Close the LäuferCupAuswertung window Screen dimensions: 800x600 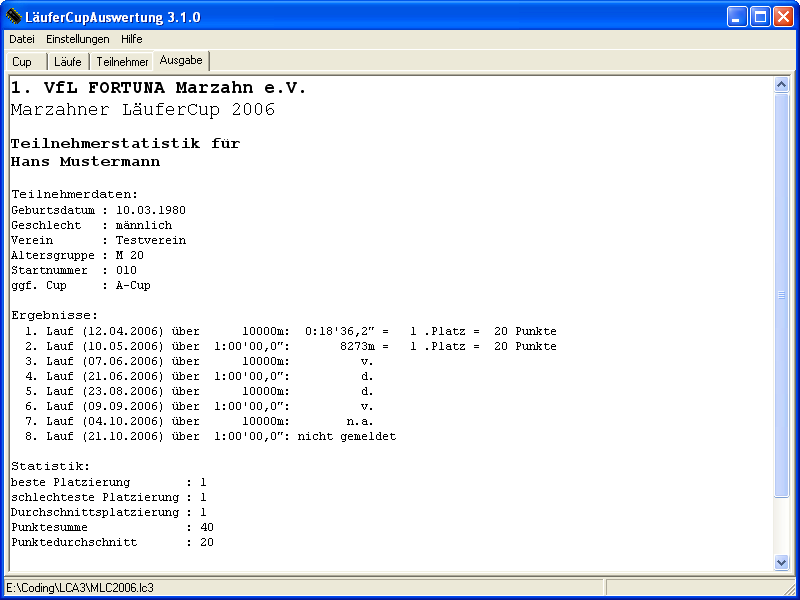click(783, 17)
